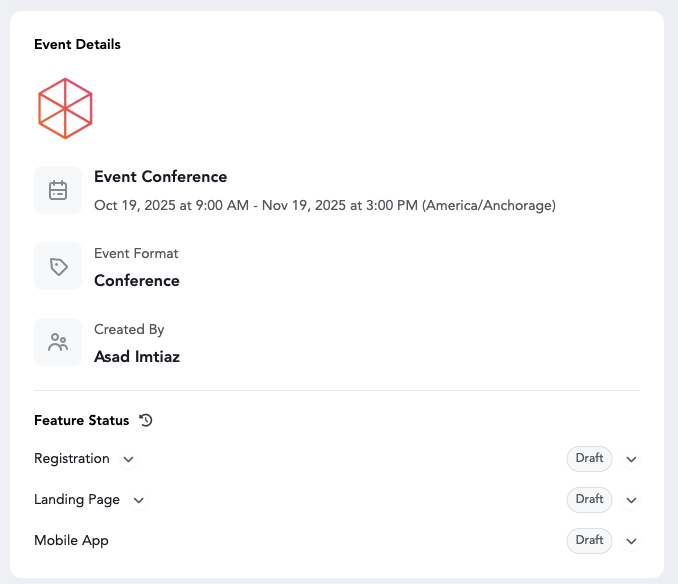
Task: Select the Landing Page feature label
Action: 77,499
